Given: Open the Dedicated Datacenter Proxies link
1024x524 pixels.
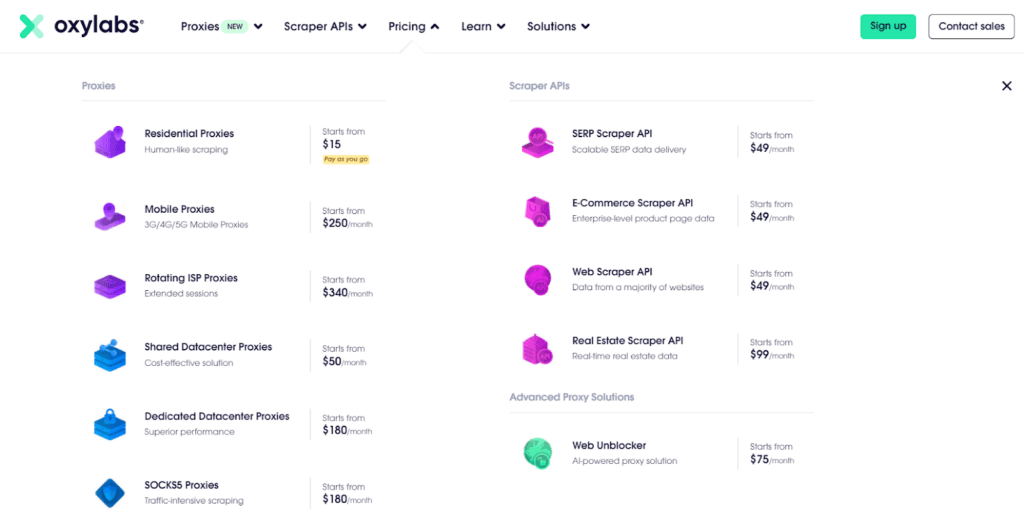Looking at the screenshot, I should 217,416.
